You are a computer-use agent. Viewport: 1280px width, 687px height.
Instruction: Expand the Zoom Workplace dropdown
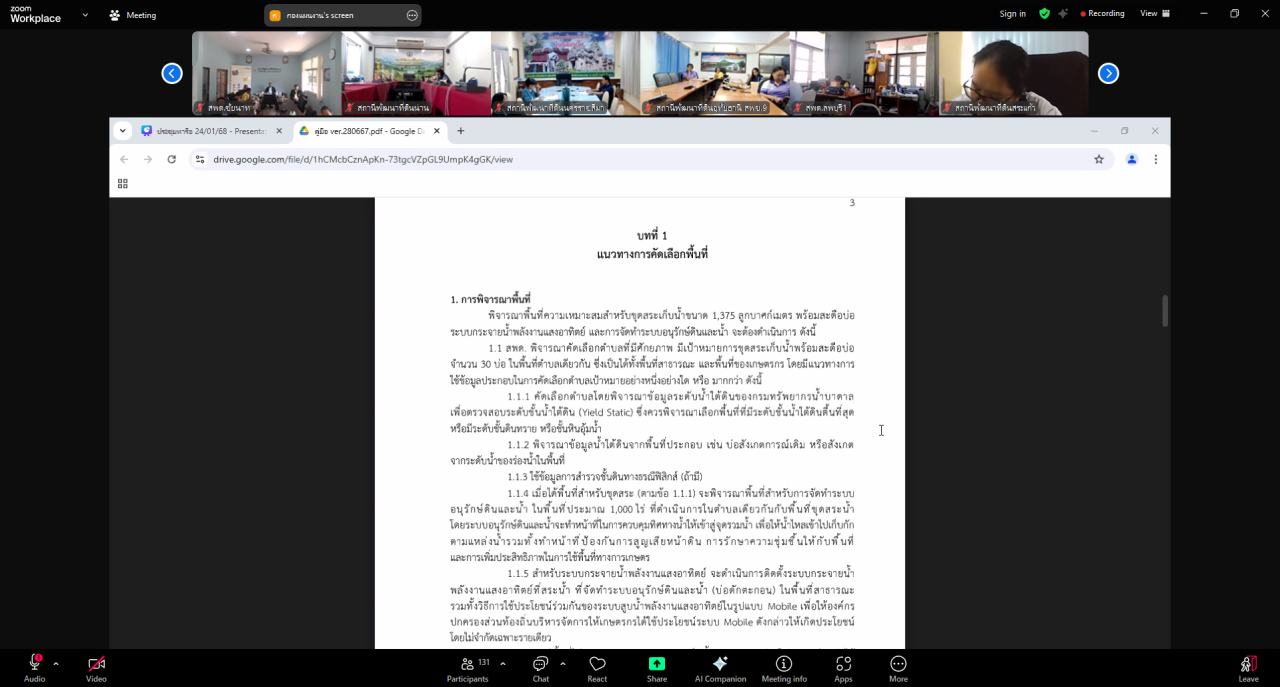click(85, 15)
